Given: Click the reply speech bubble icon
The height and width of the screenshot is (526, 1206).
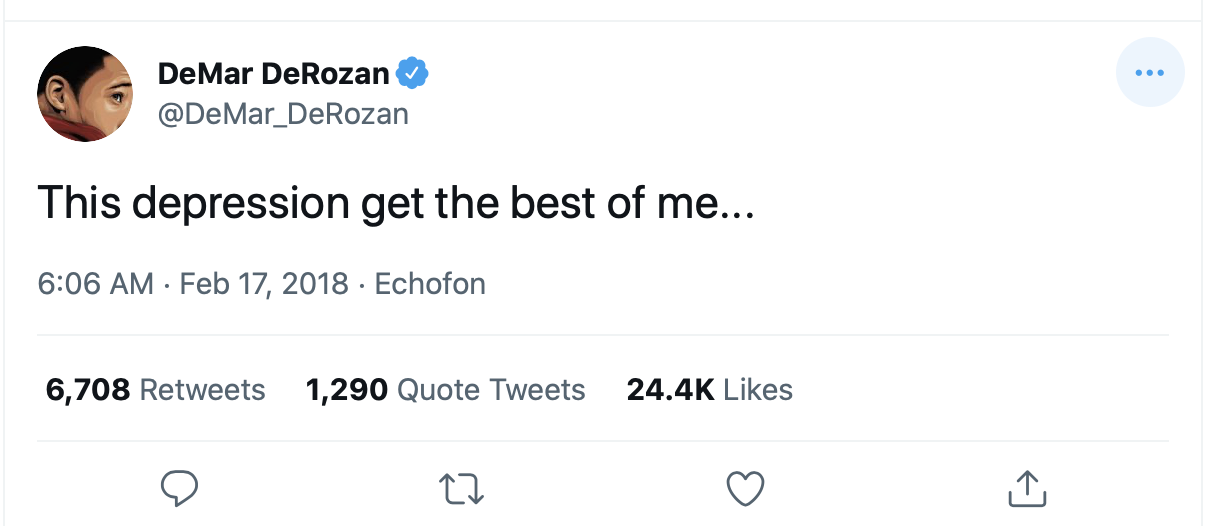Looking at the screenshot, I should click(x=179, y=488).
